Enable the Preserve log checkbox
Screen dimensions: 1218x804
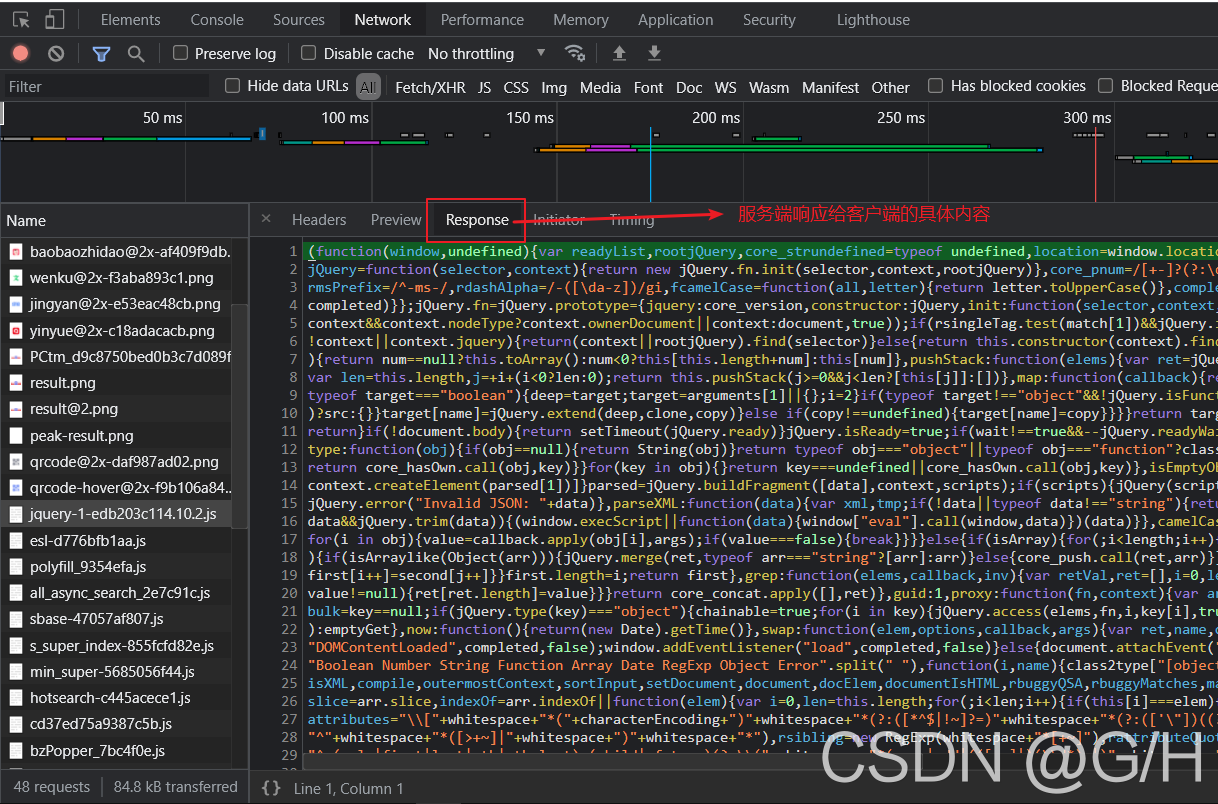tap(181, 53)
